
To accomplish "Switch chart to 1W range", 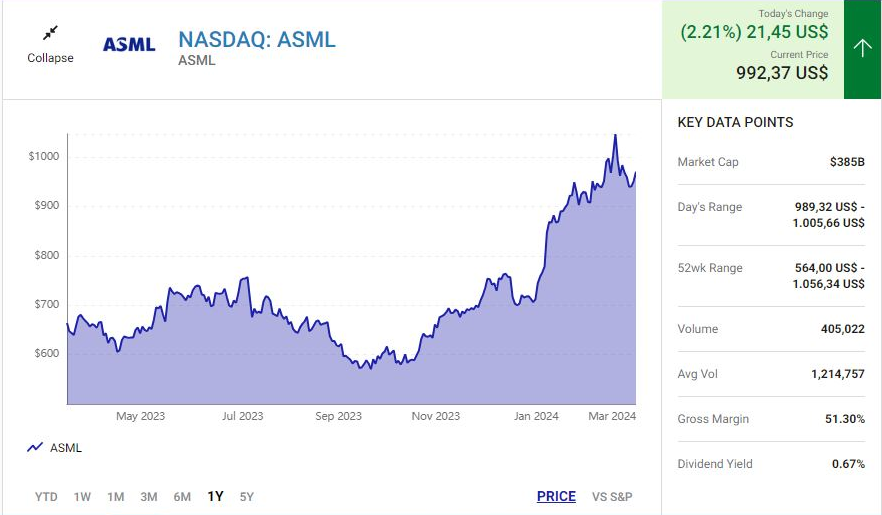I will pyautogui.click(x=82, y=497).
